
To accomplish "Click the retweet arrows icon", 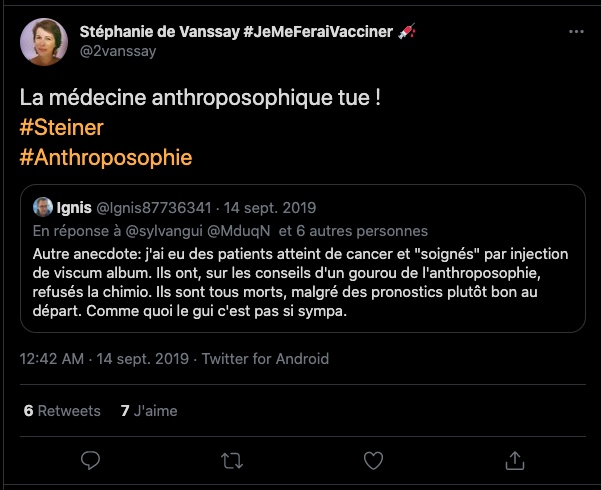I will point(231,460).
